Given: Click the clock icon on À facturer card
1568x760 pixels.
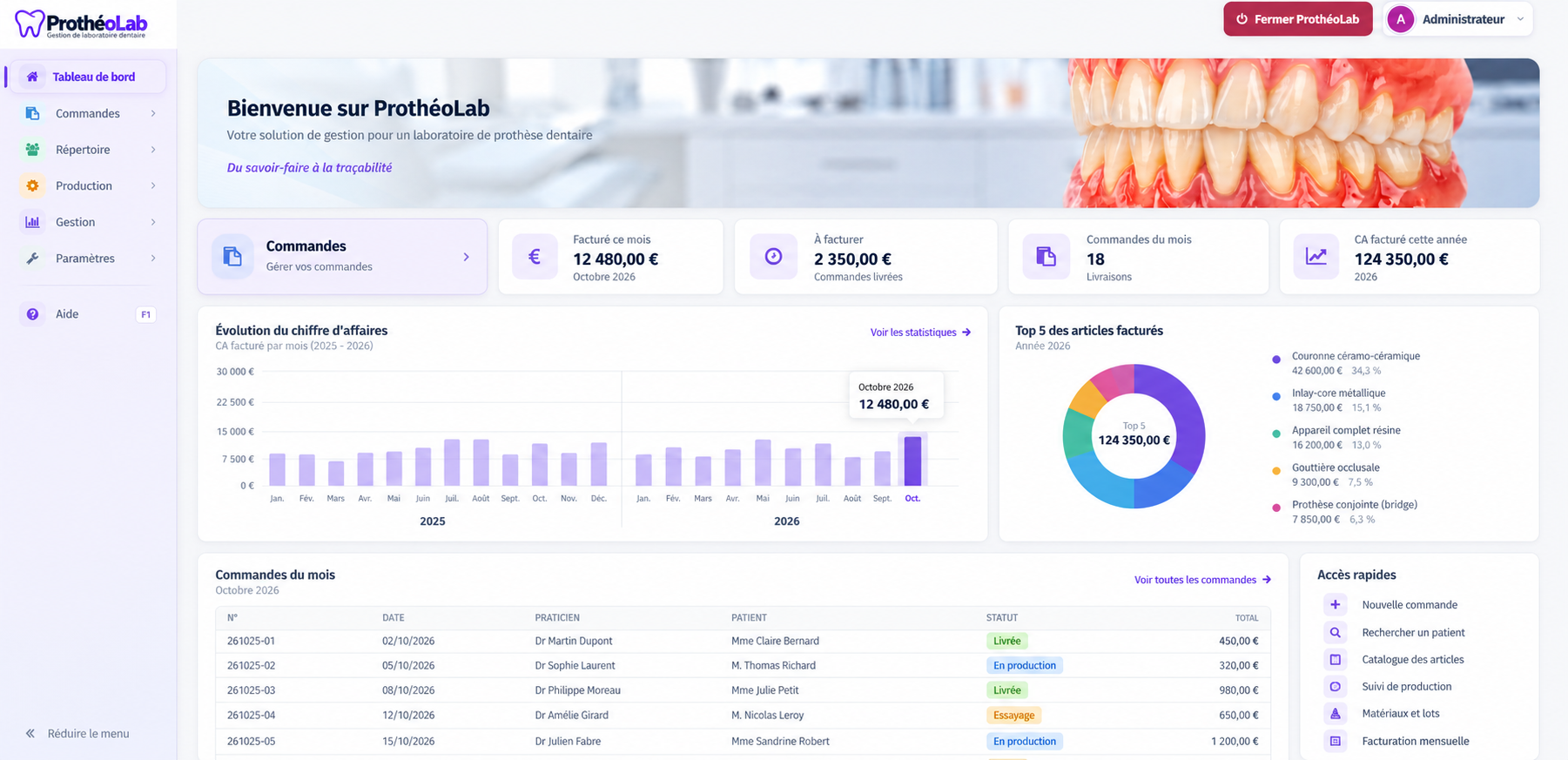Looking at the screenshot, I should pos(773,257).
